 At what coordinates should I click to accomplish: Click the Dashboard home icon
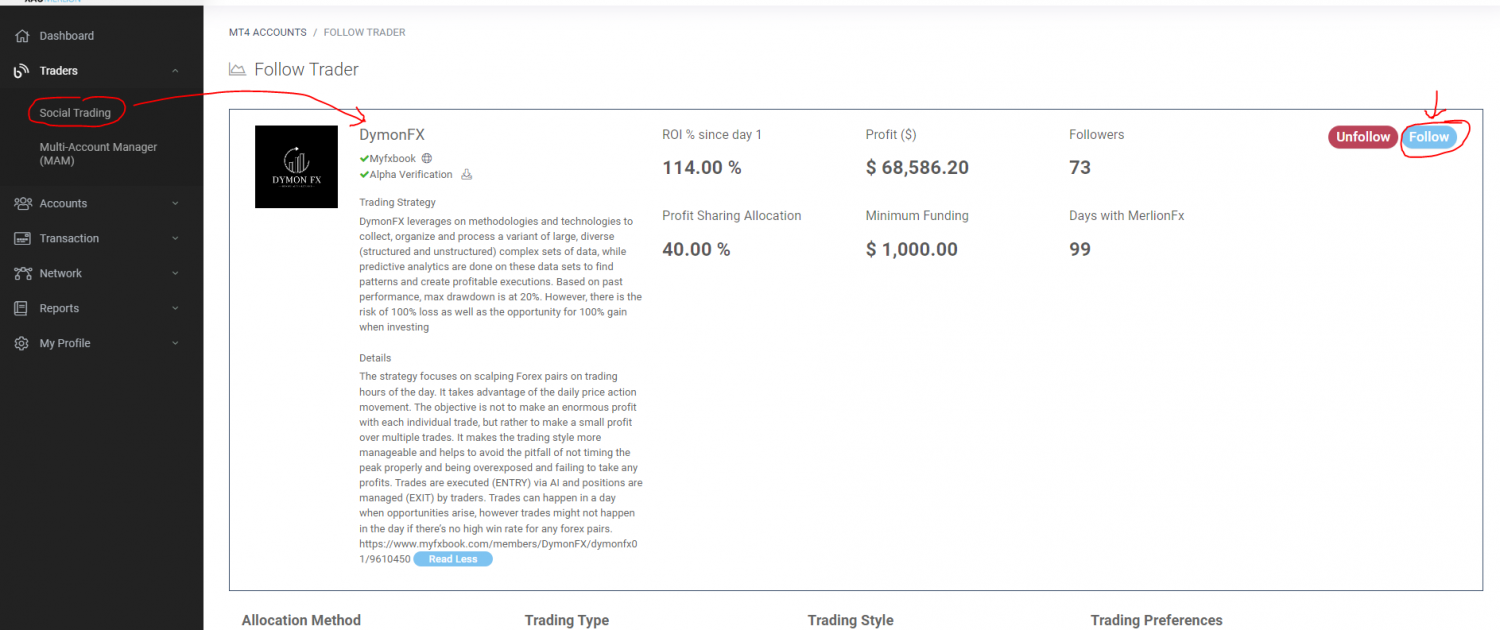[x=22, y=36]
